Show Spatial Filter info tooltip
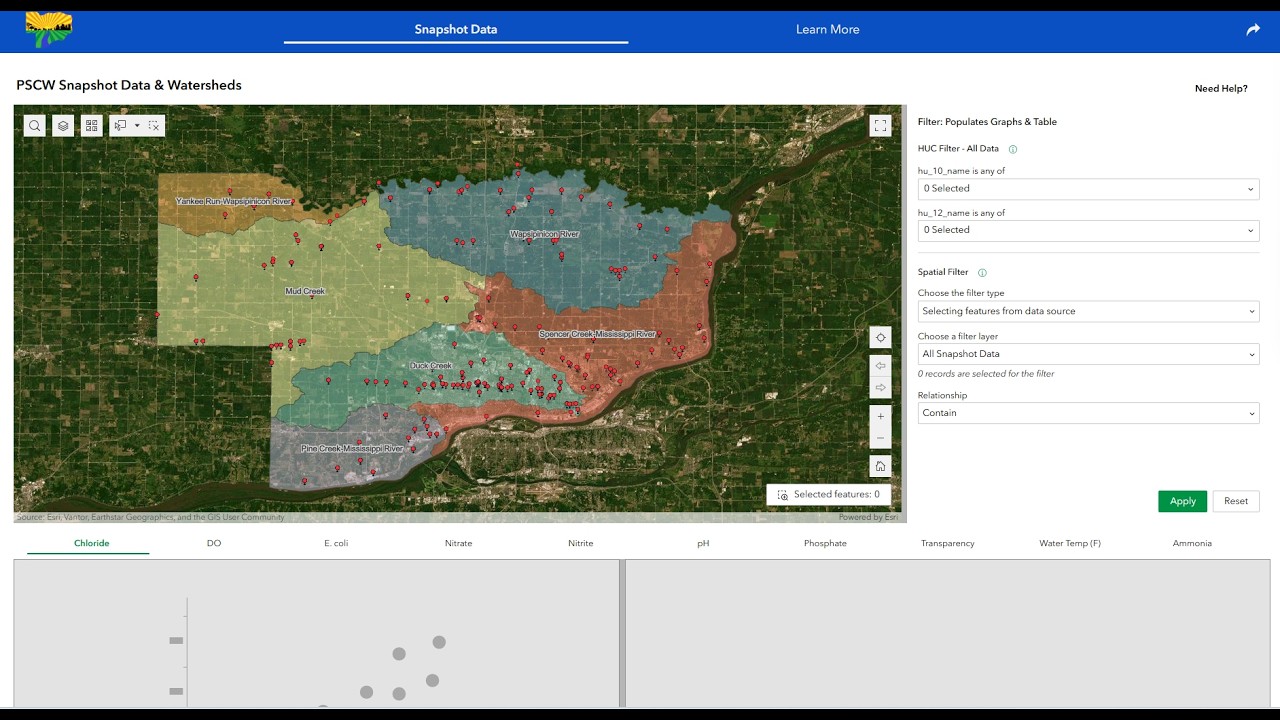 [x=982, y=273]
